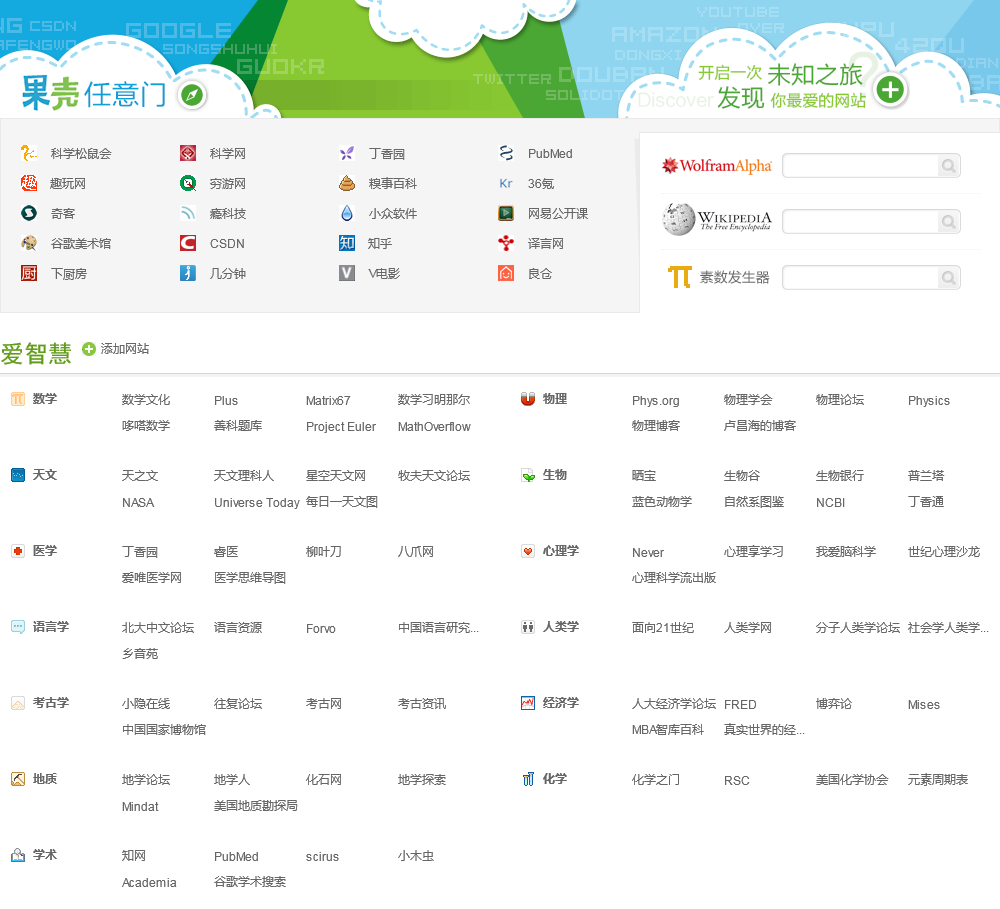This screenshot has height=909, width=1000.
Task: Open the 科学松鼠会 site icon
Action: (x=29, y=153)
